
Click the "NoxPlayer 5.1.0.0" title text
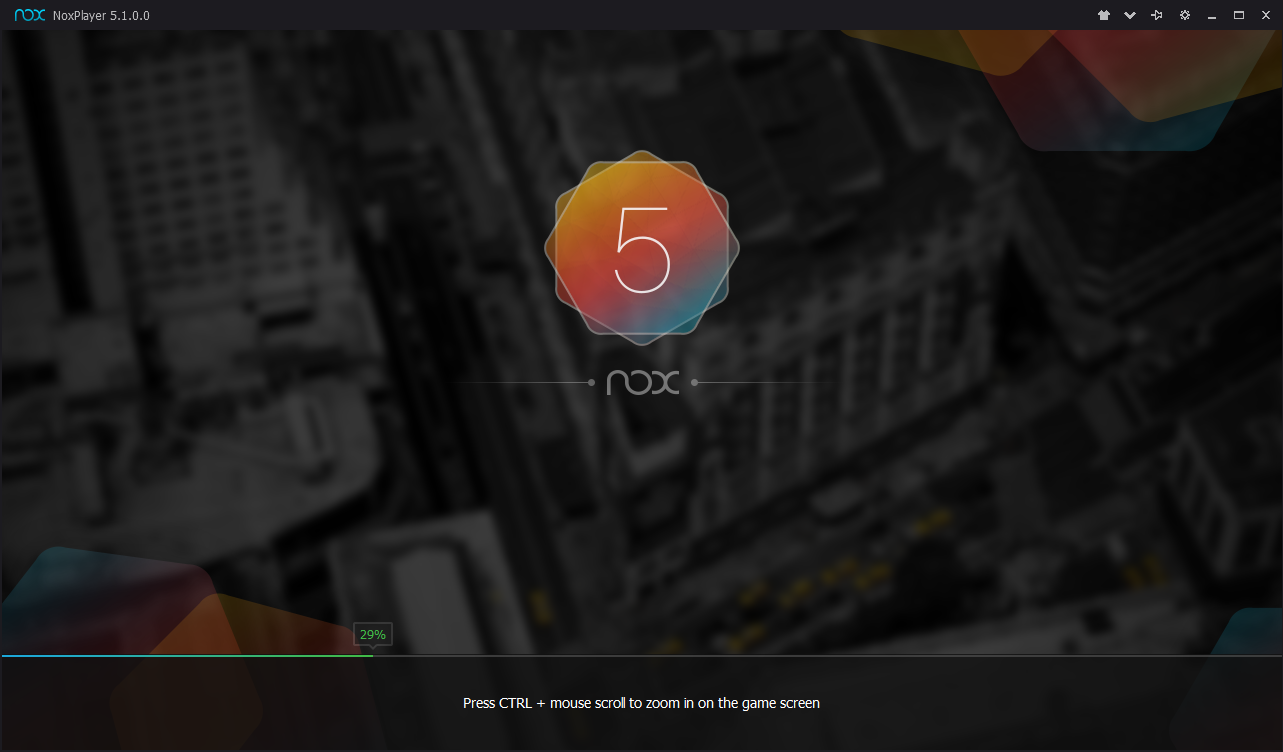[x=100, y=16]
